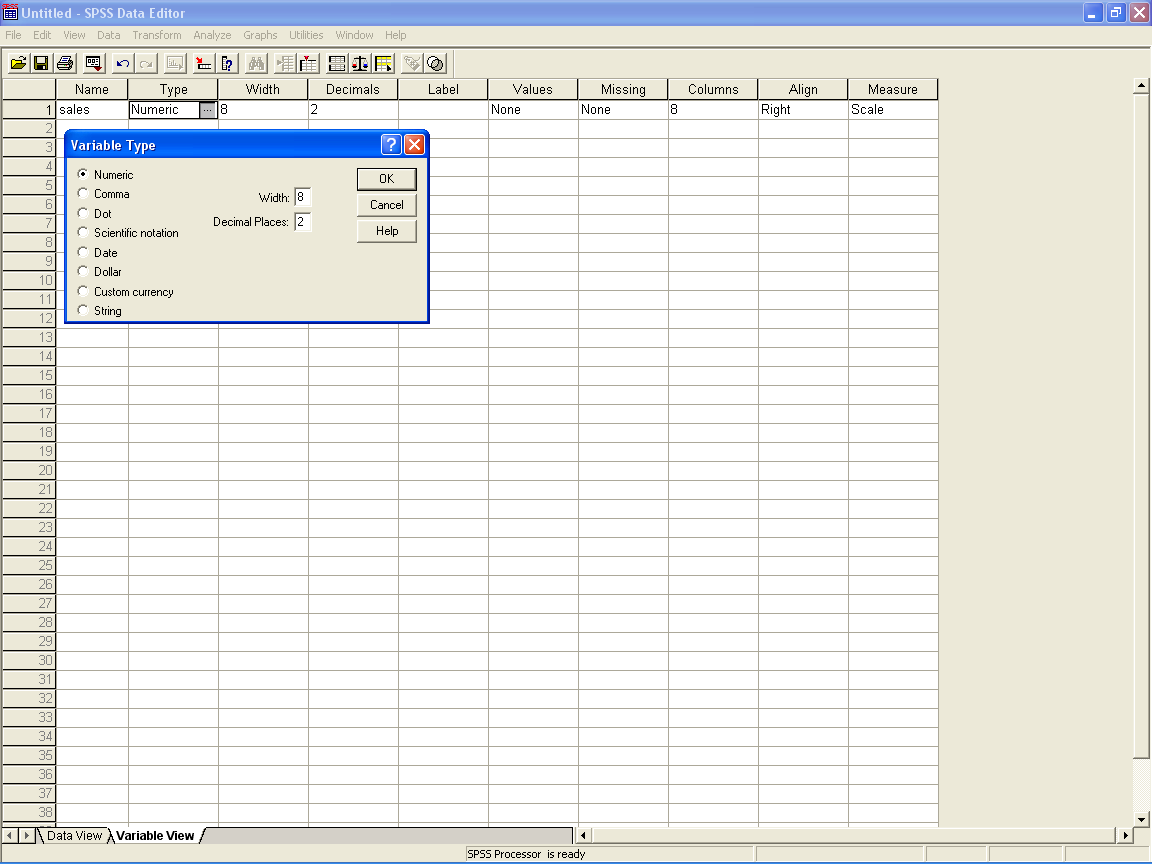The width and height of the screenshot is (1152, 864).
Task: Open the Graphs menu
Action: tap(260, 35)
